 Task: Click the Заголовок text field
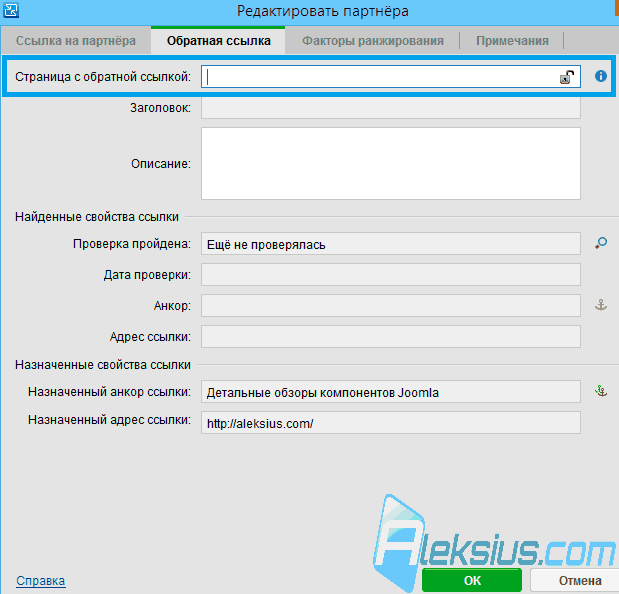click(391, 108)
